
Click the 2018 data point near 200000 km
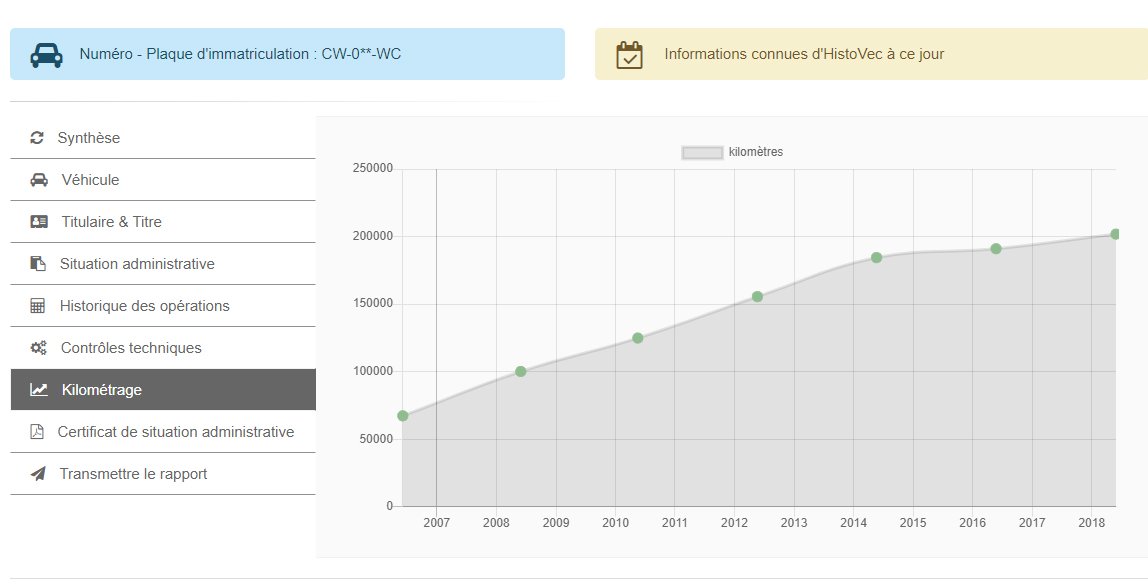pos(1115,234)
